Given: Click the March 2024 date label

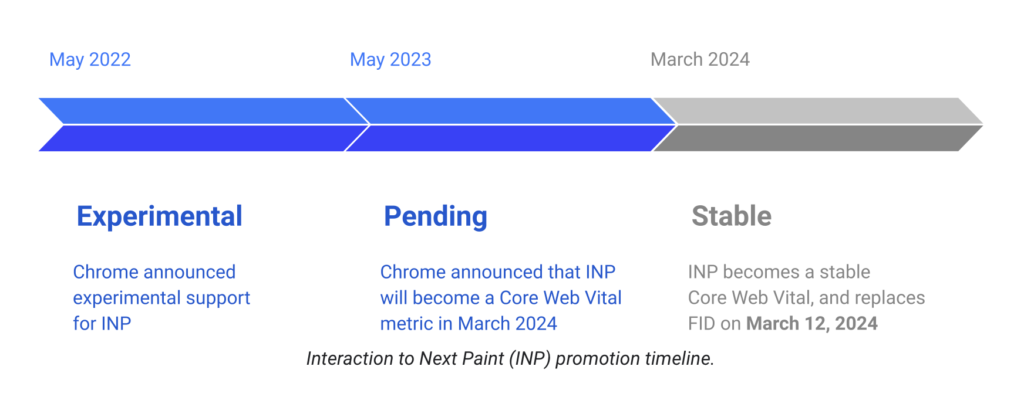Looking at the screenshot, I should click(700, 60).
